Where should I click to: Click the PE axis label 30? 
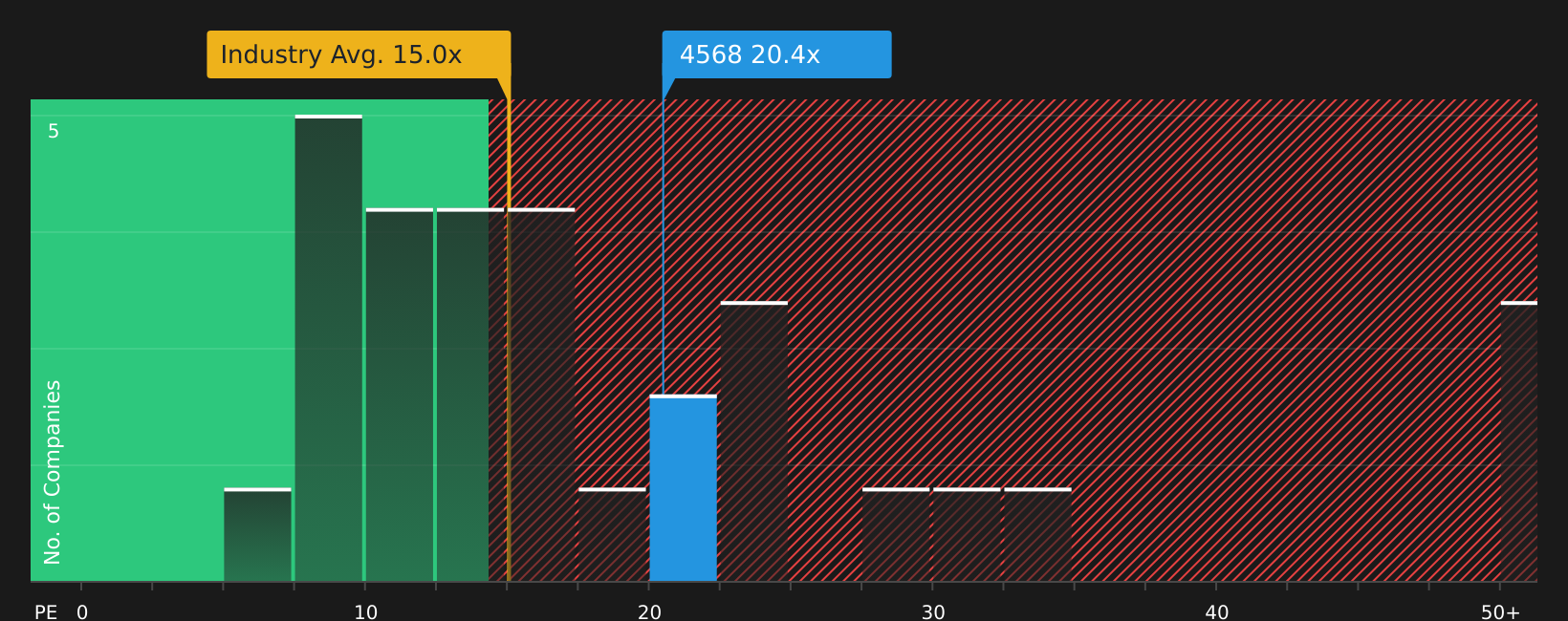933,611
